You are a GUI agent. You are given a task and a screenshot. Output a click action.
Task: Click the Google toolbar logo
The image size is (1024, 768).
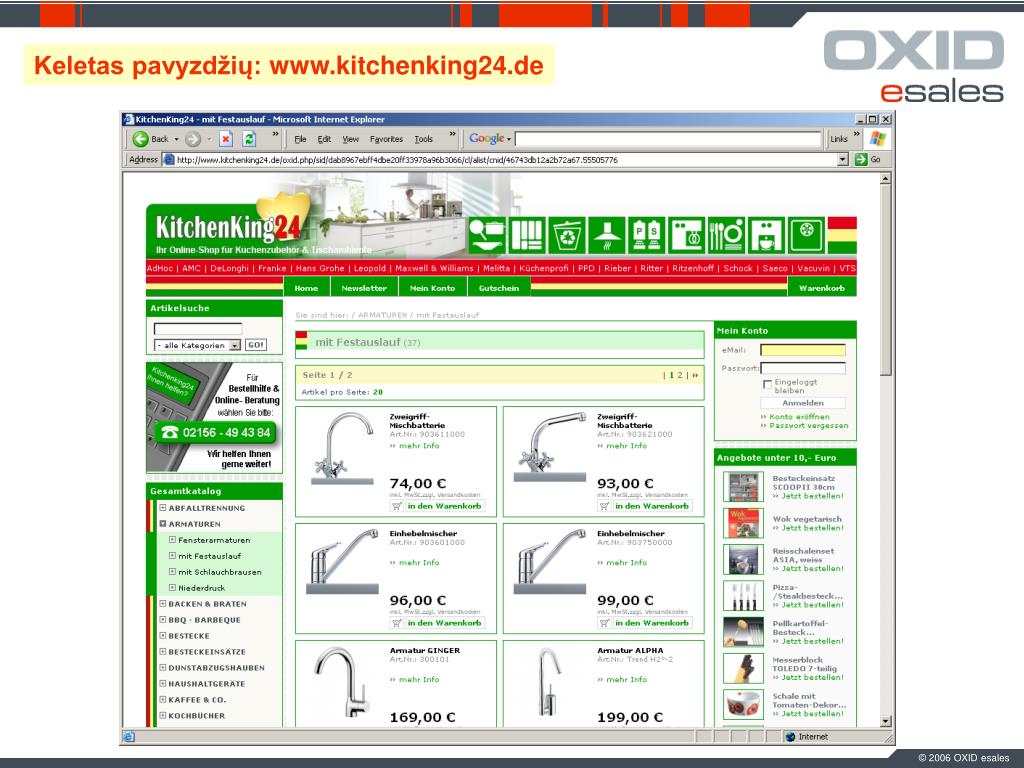[x=487, y=138]
